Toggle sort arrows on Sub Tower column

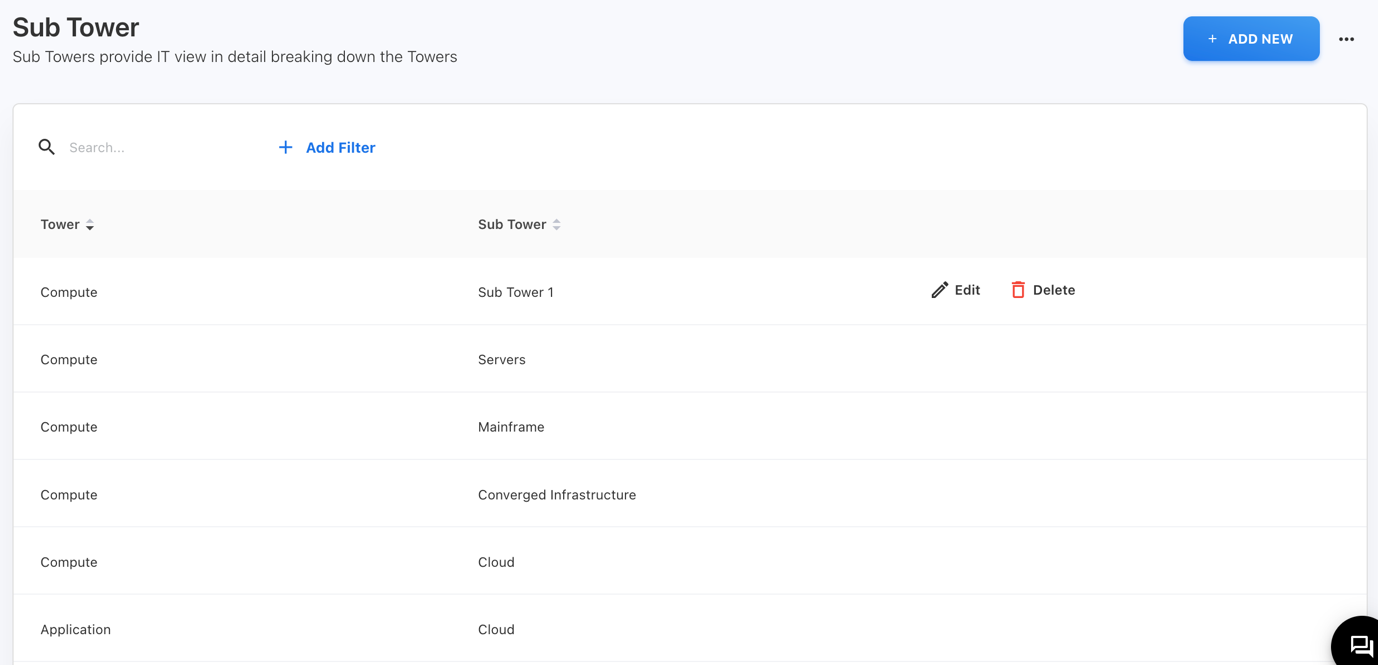(x=557, y=225)
